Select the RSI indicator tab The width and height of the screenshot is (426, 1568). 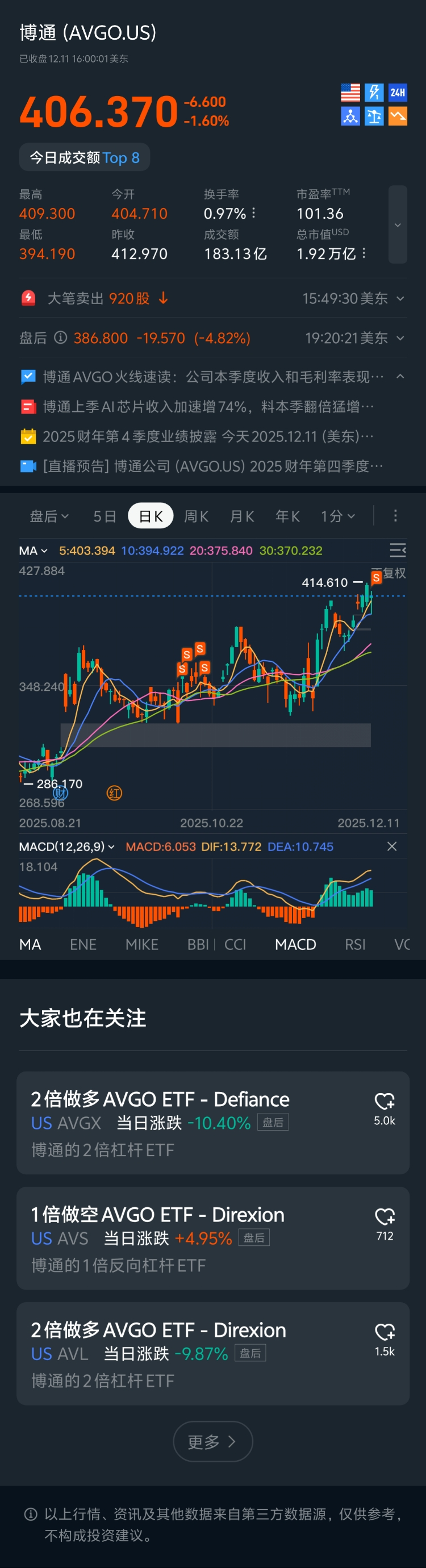tap(355, 944)
